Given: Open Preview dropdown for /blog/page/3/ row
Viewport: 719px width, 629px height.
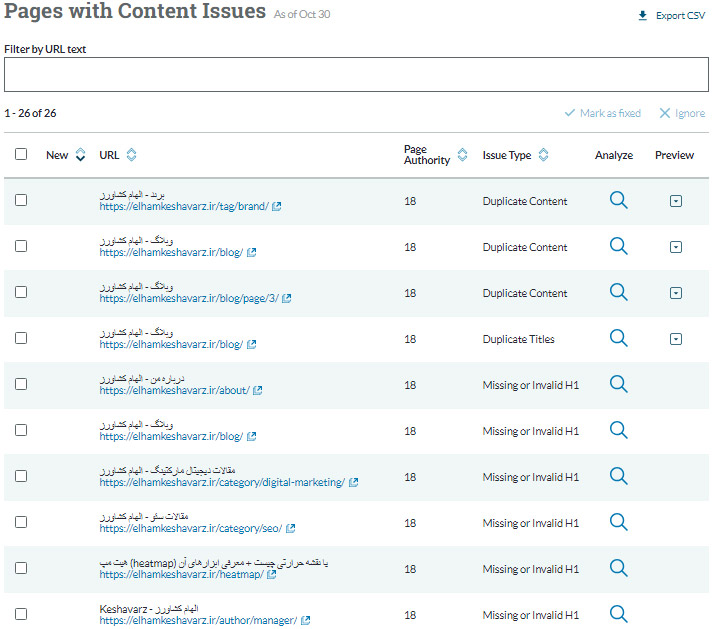Looking at the screenshot, I should pos(675,293).
